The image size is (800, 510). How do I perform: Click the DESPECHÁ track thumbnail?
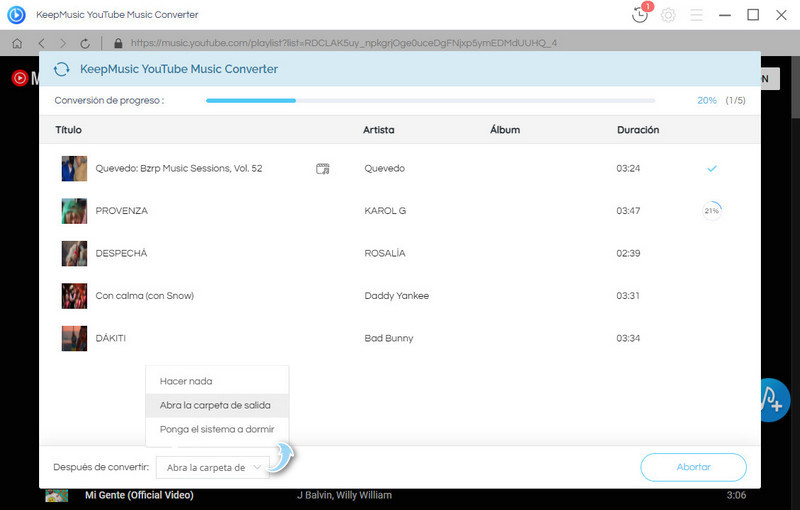[x=74, y=253]
